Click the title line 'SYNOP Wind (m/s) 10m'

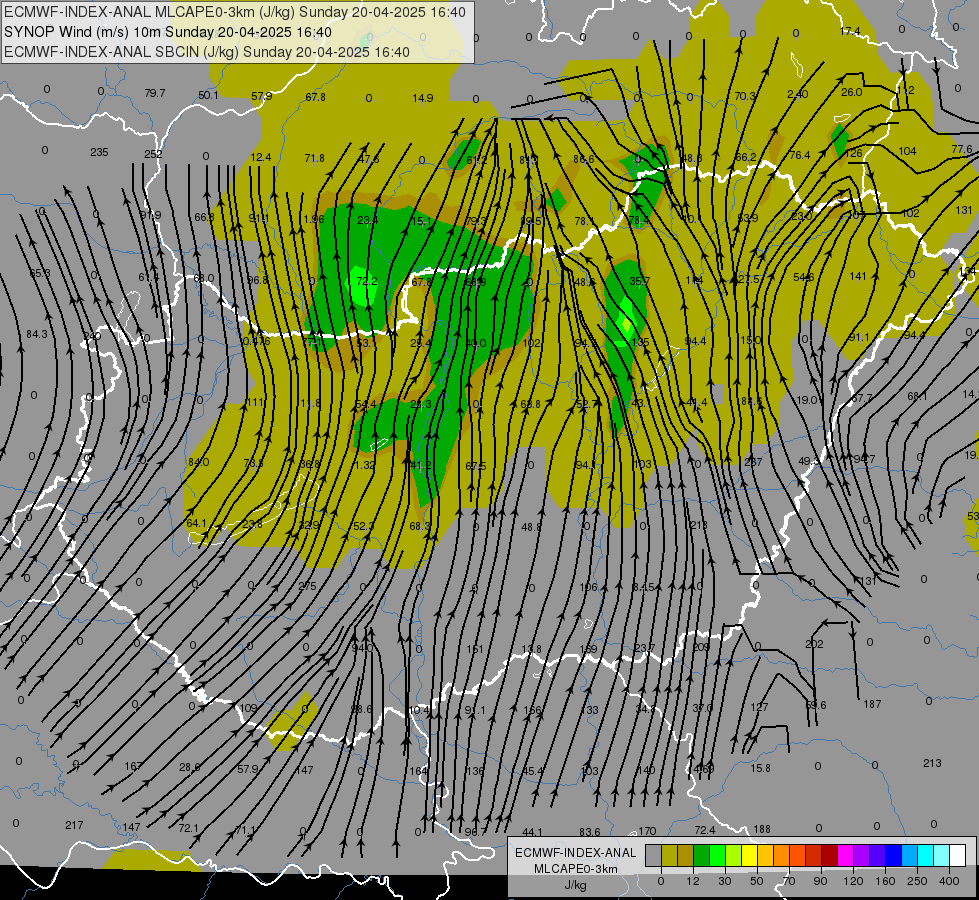pyautogui.click(x=82, y=32)
